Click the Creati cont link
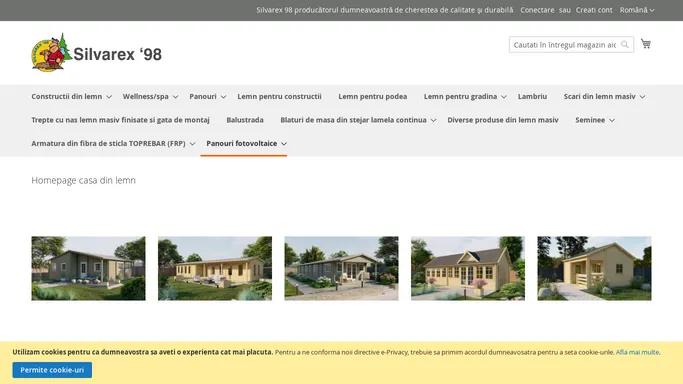 pyautogui.click(x=594, y=10)
